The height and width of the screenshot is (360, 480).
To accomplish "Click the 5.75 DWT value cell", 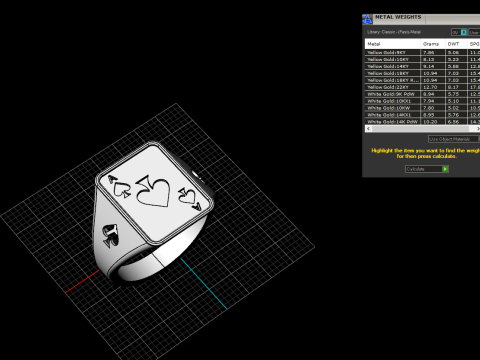I will (x=456, y=94).
